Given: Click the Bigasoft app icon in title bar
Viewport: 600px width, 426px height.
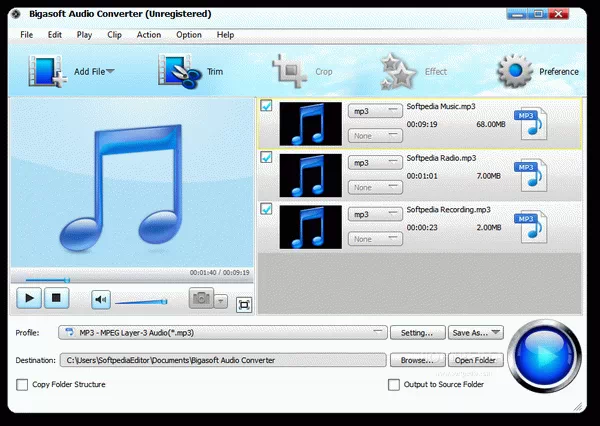Looking at the screenshot, I should 16,15.
